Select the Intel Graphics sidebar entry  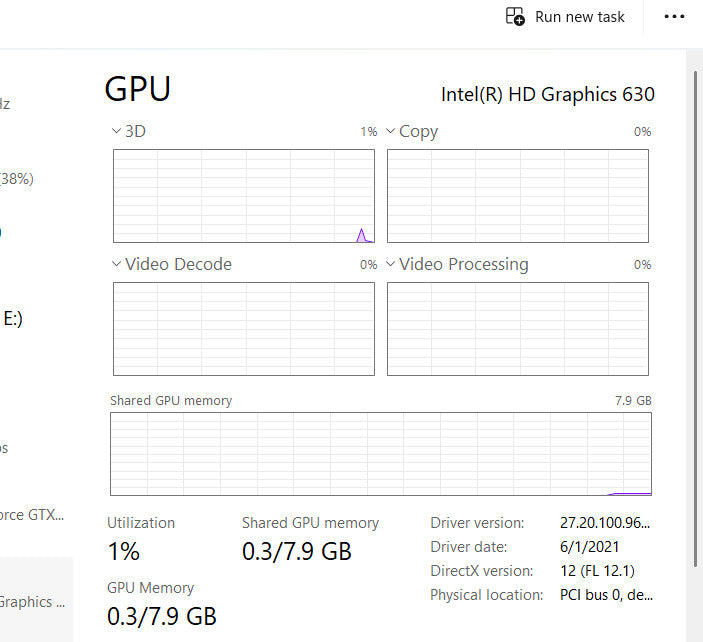point(32,602)
